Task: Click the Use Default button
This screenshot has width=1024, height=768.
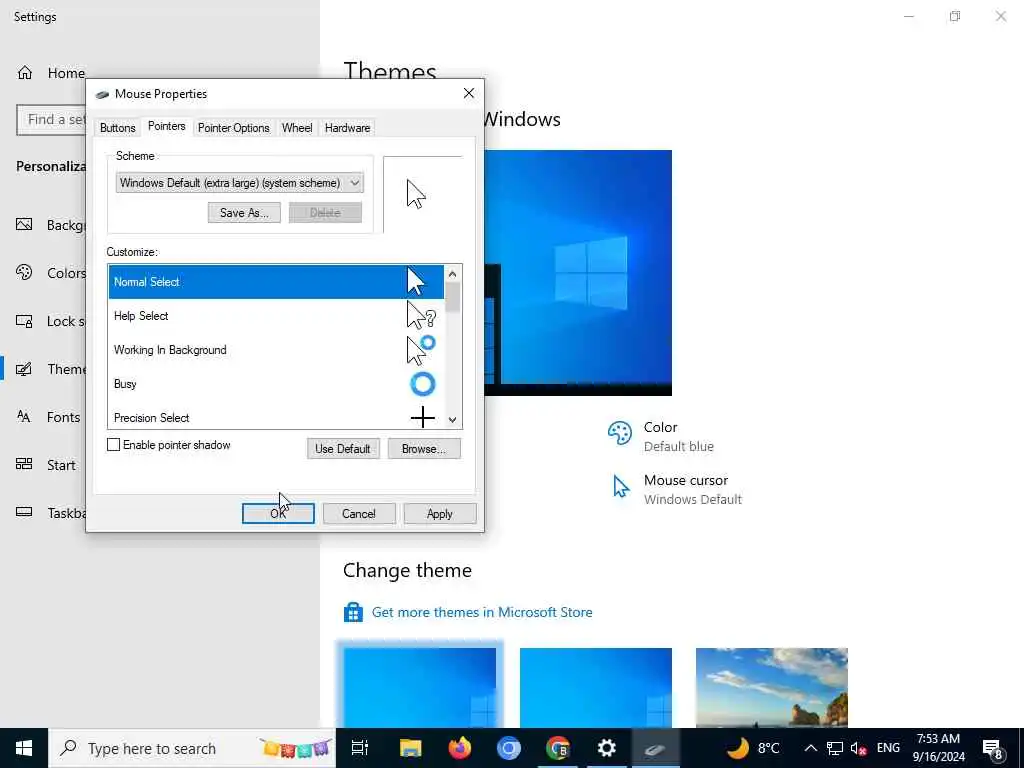Action: (343, 449)
